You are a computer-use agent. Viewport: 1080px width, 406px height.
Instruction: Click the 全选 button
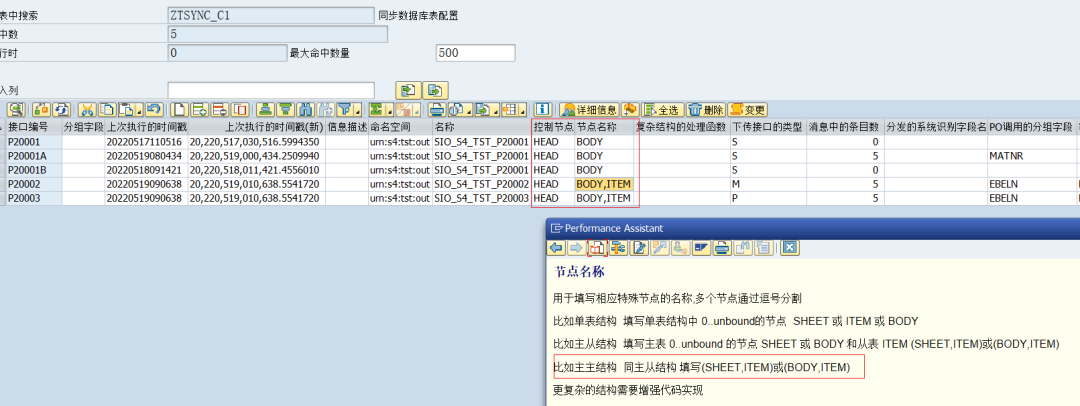663,110
